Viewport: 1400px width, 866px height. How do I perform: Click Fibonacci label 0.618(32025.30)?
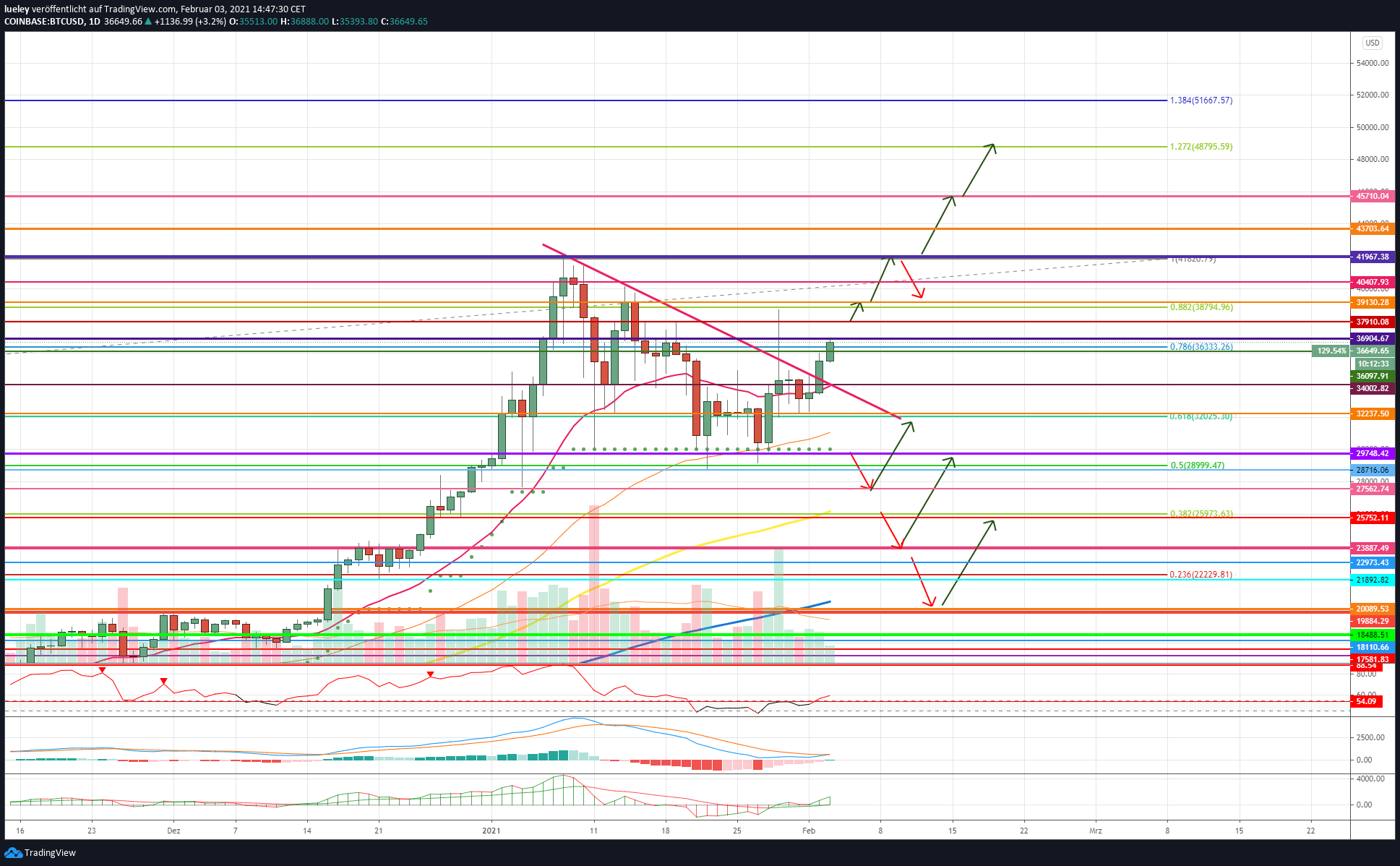[1201, 416]
